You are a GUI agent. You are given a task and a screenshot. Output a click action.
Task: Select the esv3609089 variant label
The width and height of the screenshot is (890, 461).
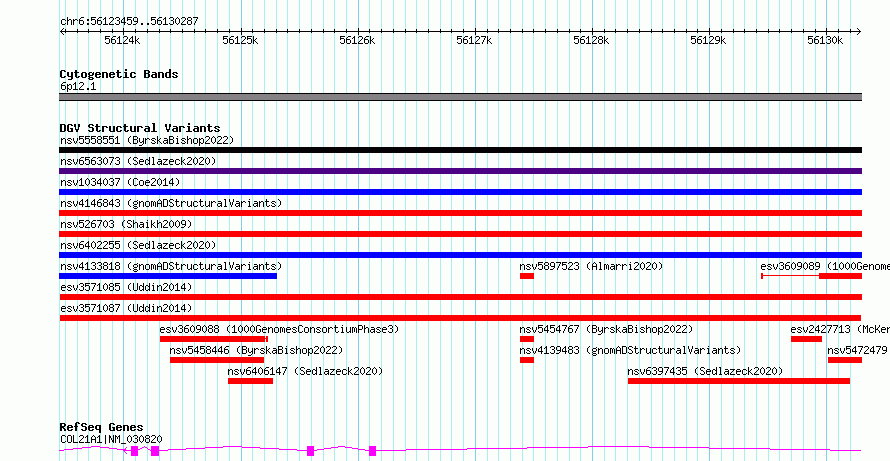(825, 266)
